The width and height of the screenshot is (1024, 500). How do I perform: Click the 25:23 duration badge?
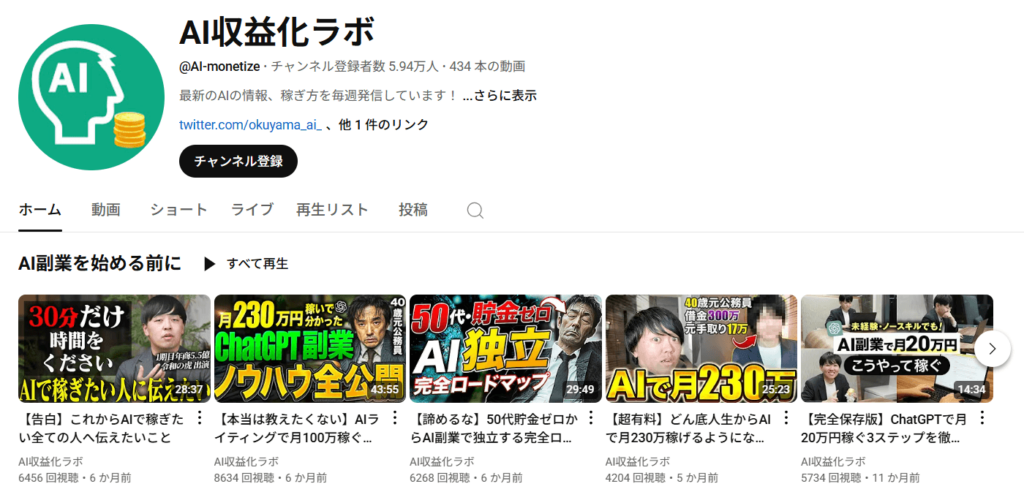click(x=776, y=390)
